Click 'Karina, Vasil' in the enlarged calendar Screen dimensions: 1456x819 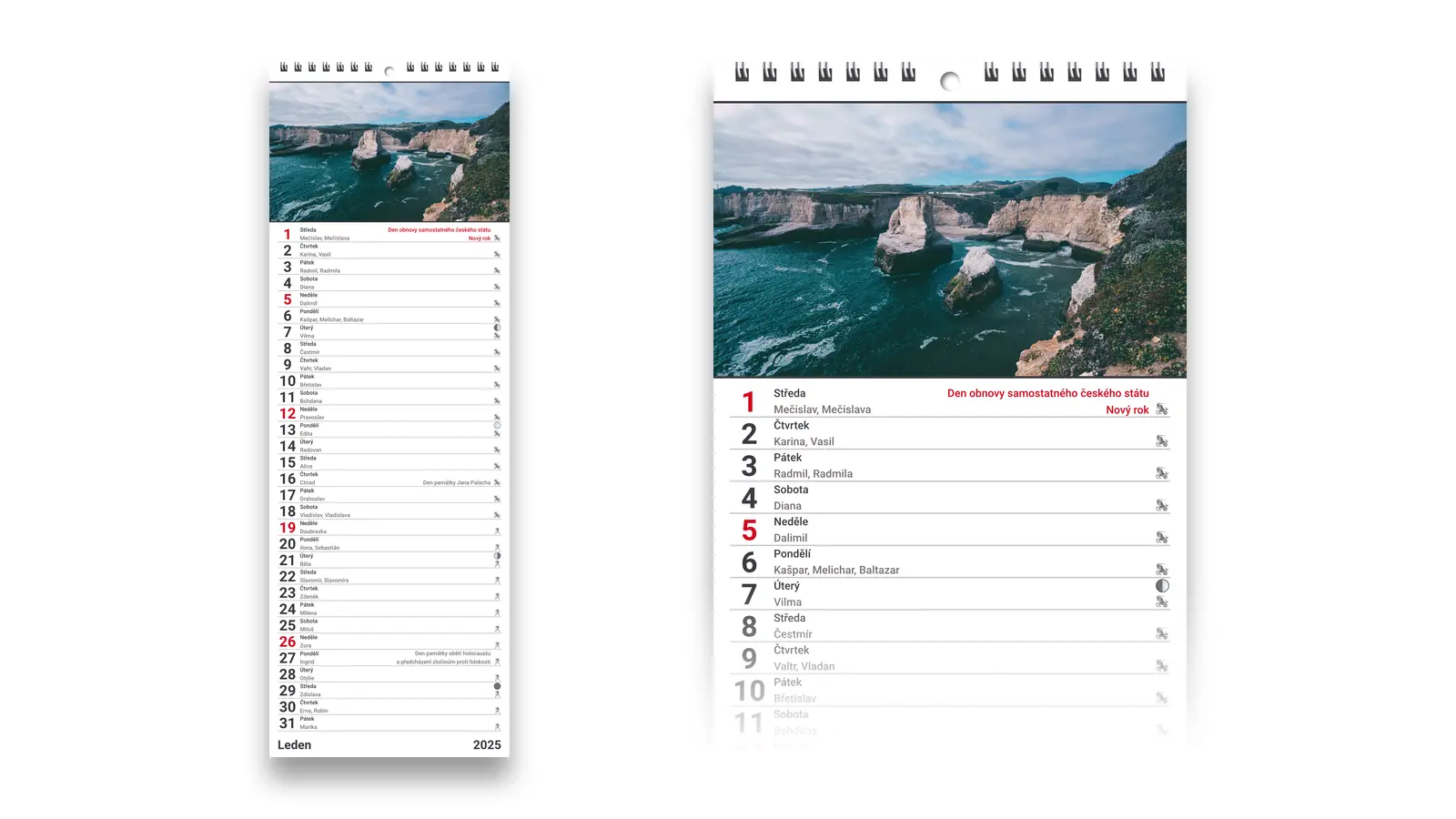pyautogui.click(x=804, y=441)
